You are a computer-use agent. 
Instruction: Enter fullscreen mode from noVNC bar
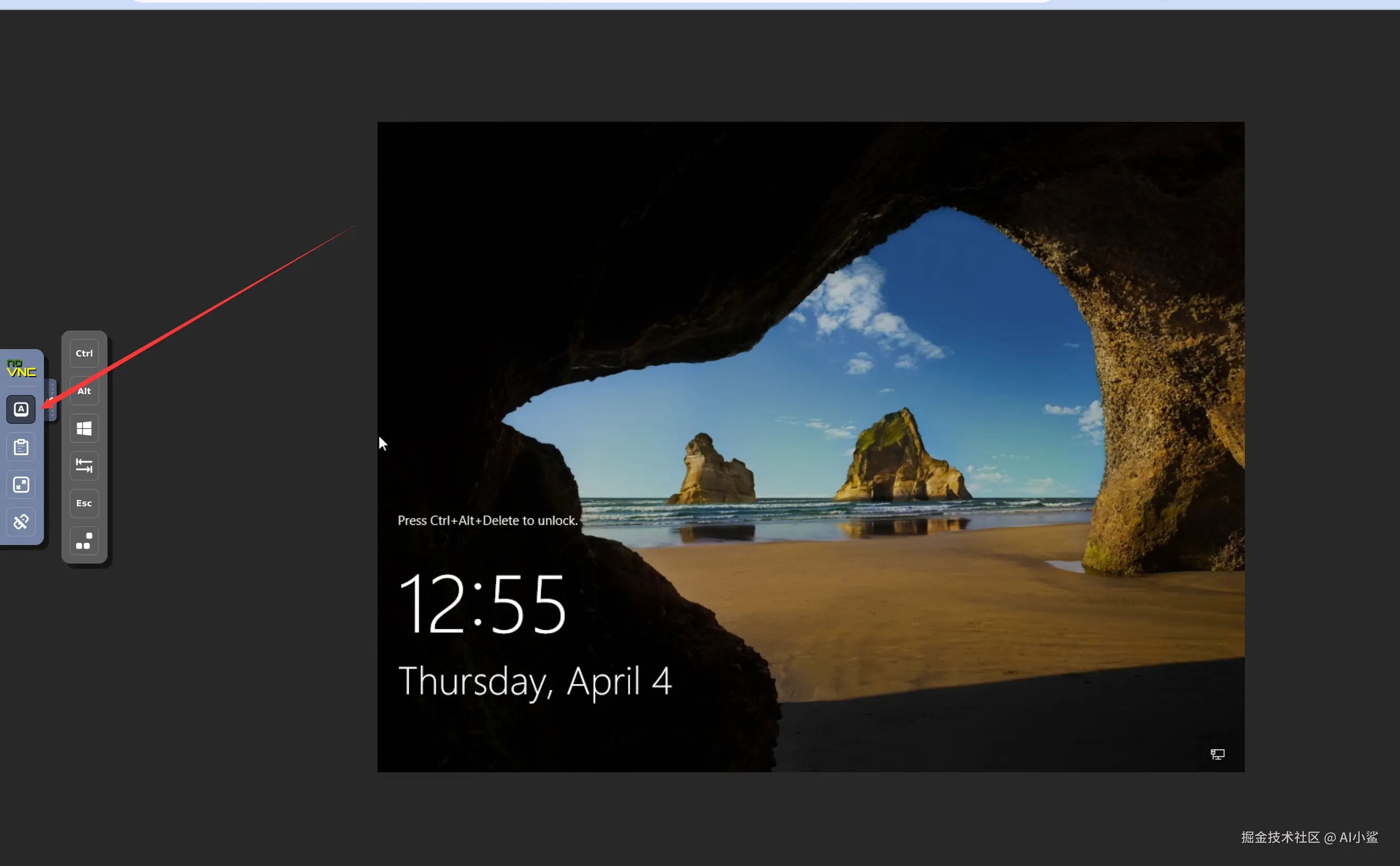21,485
